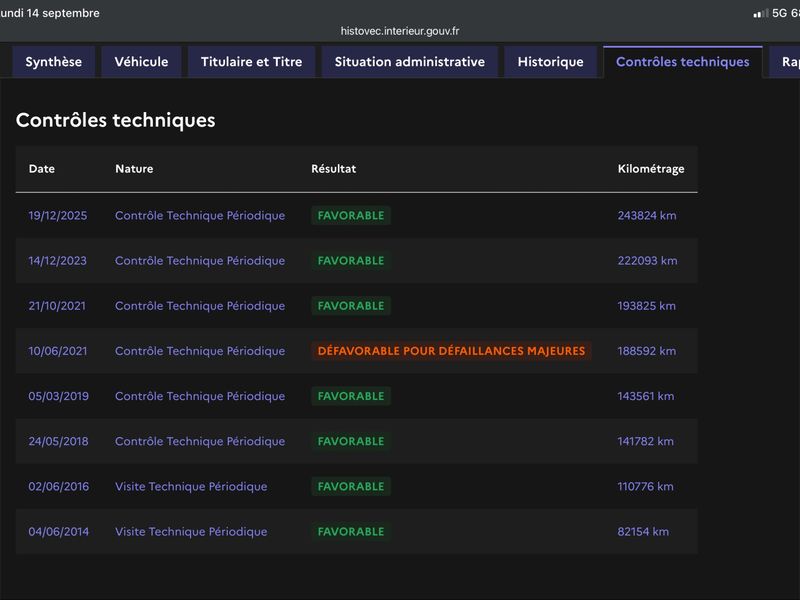Tap the histovec.interieur.gouv.fr address bar
The width and height of the screenshot is (800, 600).
(x=400, y=31)
